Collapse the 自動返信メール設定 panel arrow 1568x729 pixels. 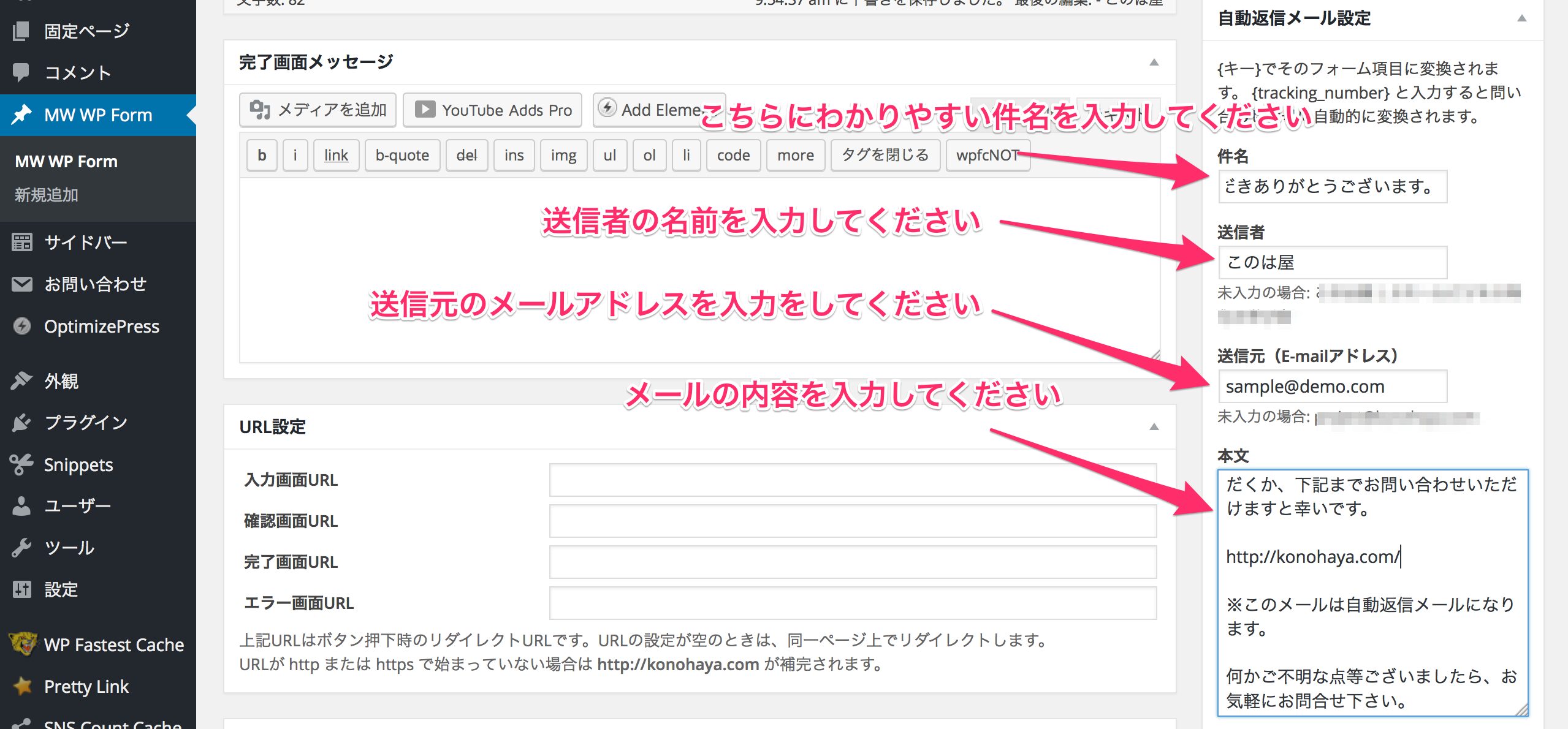click(x=1521, y=18)
